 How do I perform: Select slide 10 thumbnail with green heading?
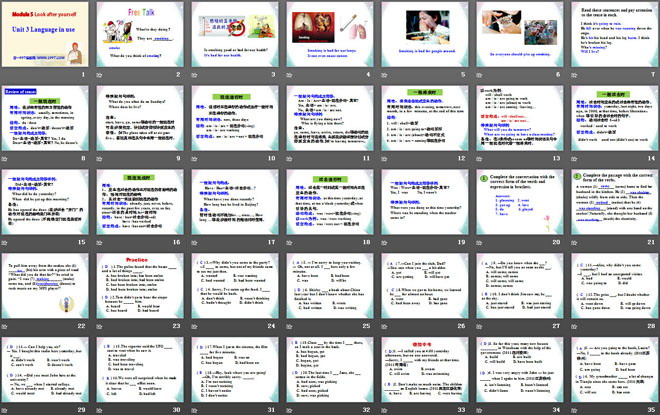pyautogui.click(x=235, y=118)
